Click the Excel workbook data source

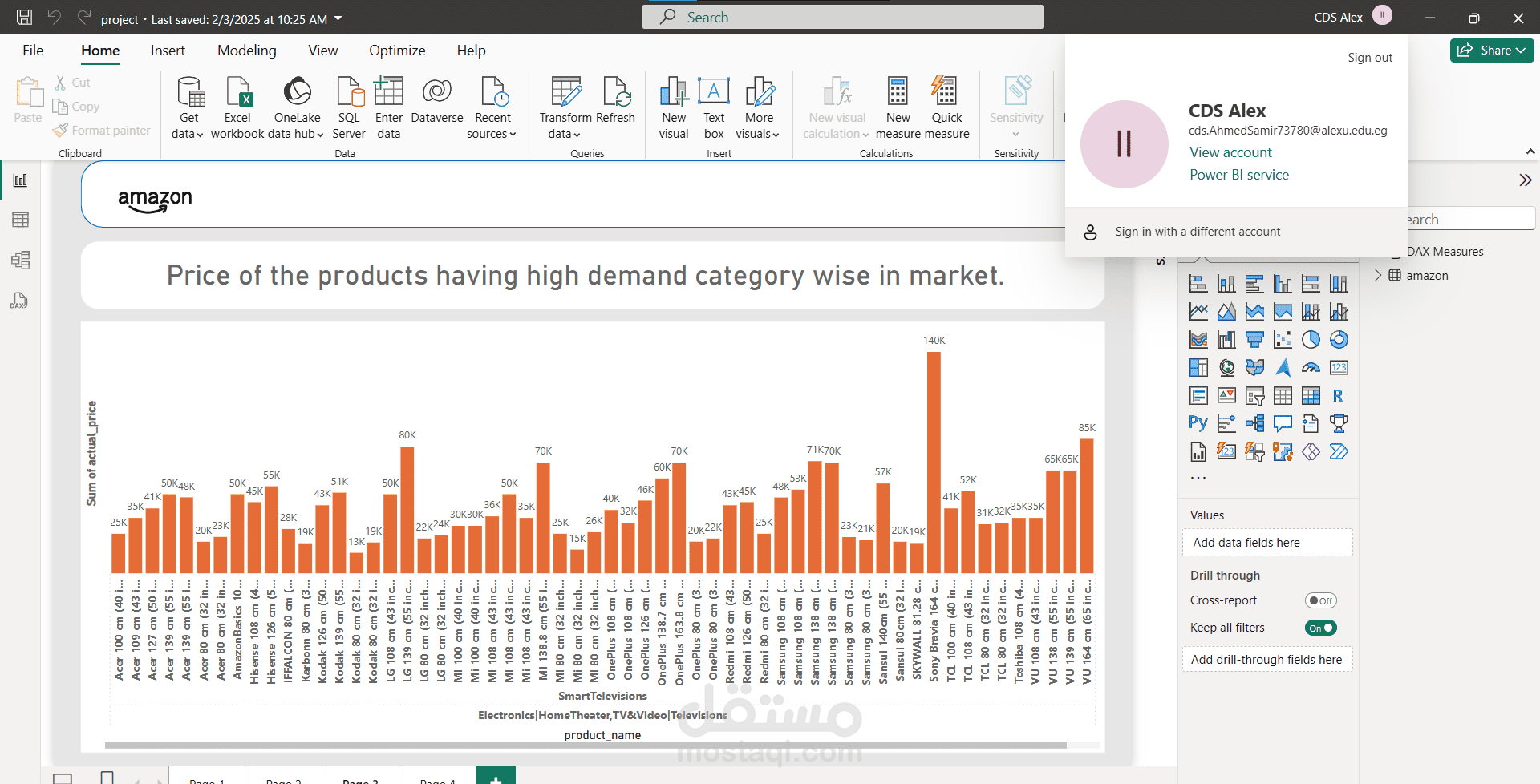(237, 107)
